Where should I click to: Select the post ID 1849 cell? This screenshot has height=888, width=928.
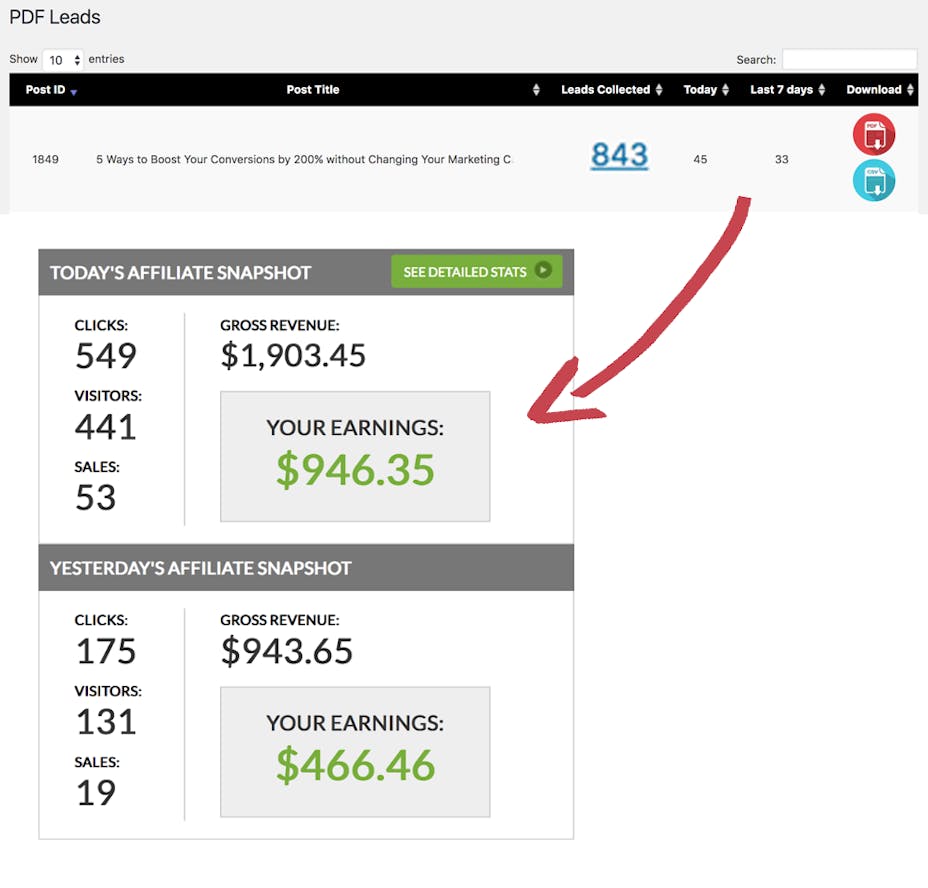pyautogui.click(x=45, y=159)
